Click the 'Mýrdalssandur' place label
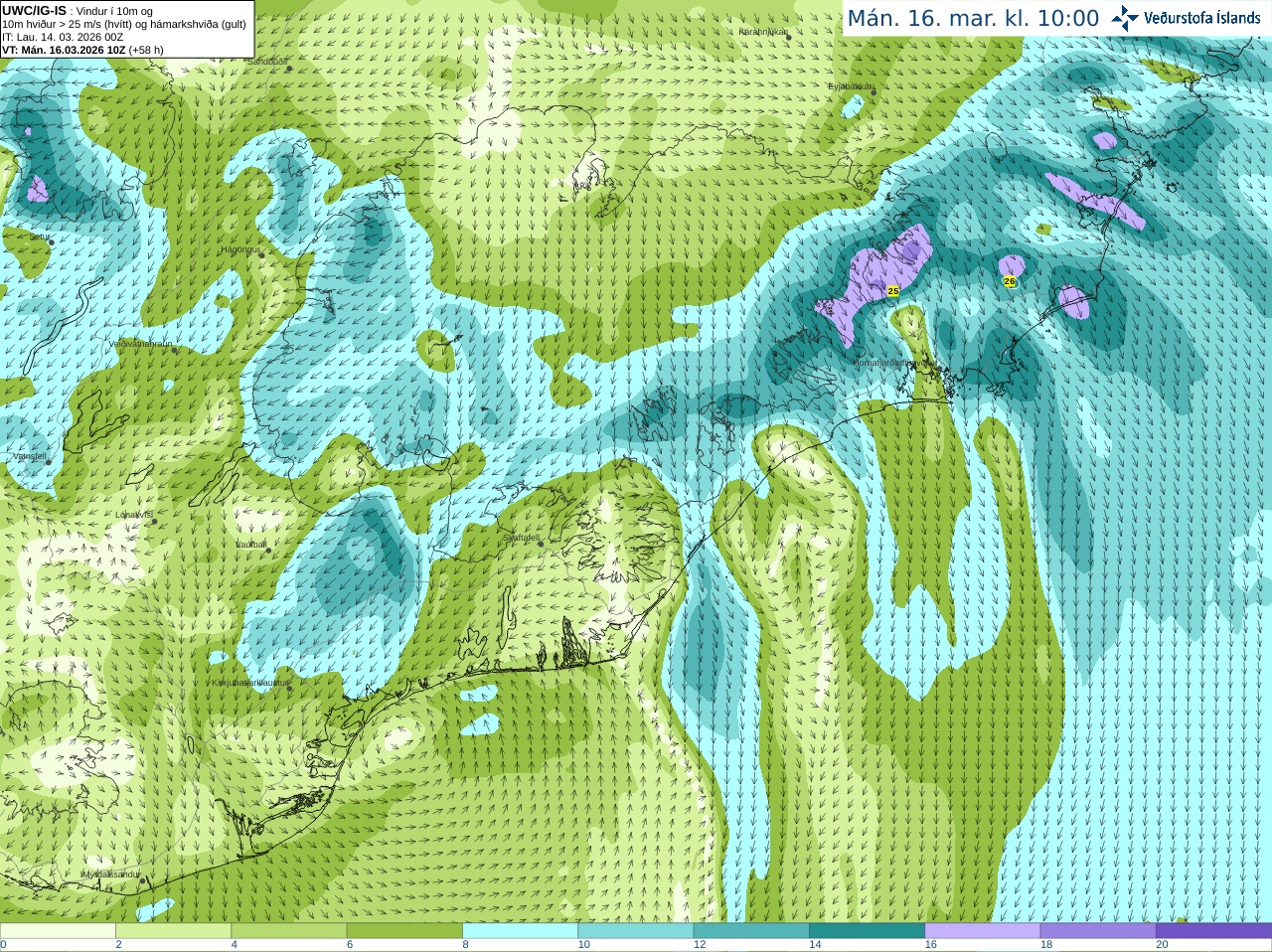The image size is (1272, 952). (x=110, y=874)
